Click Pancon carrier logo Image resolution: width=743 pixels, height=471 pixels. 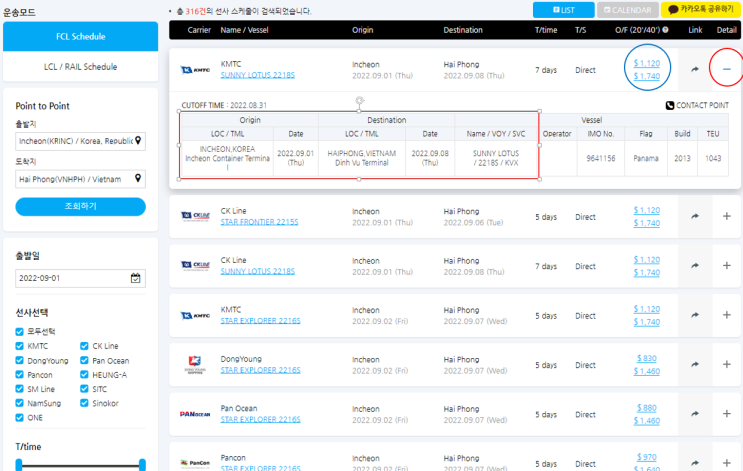tap(195, 463)
